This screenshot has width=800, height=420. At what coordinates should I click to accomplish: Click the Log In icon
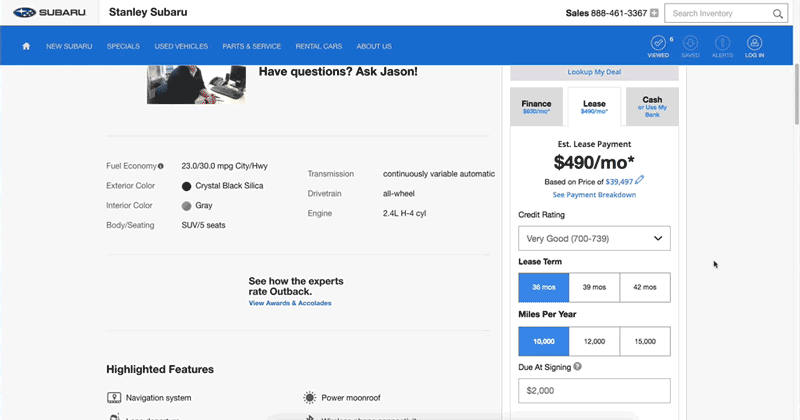pyautogui.click(x=755, y=46)
